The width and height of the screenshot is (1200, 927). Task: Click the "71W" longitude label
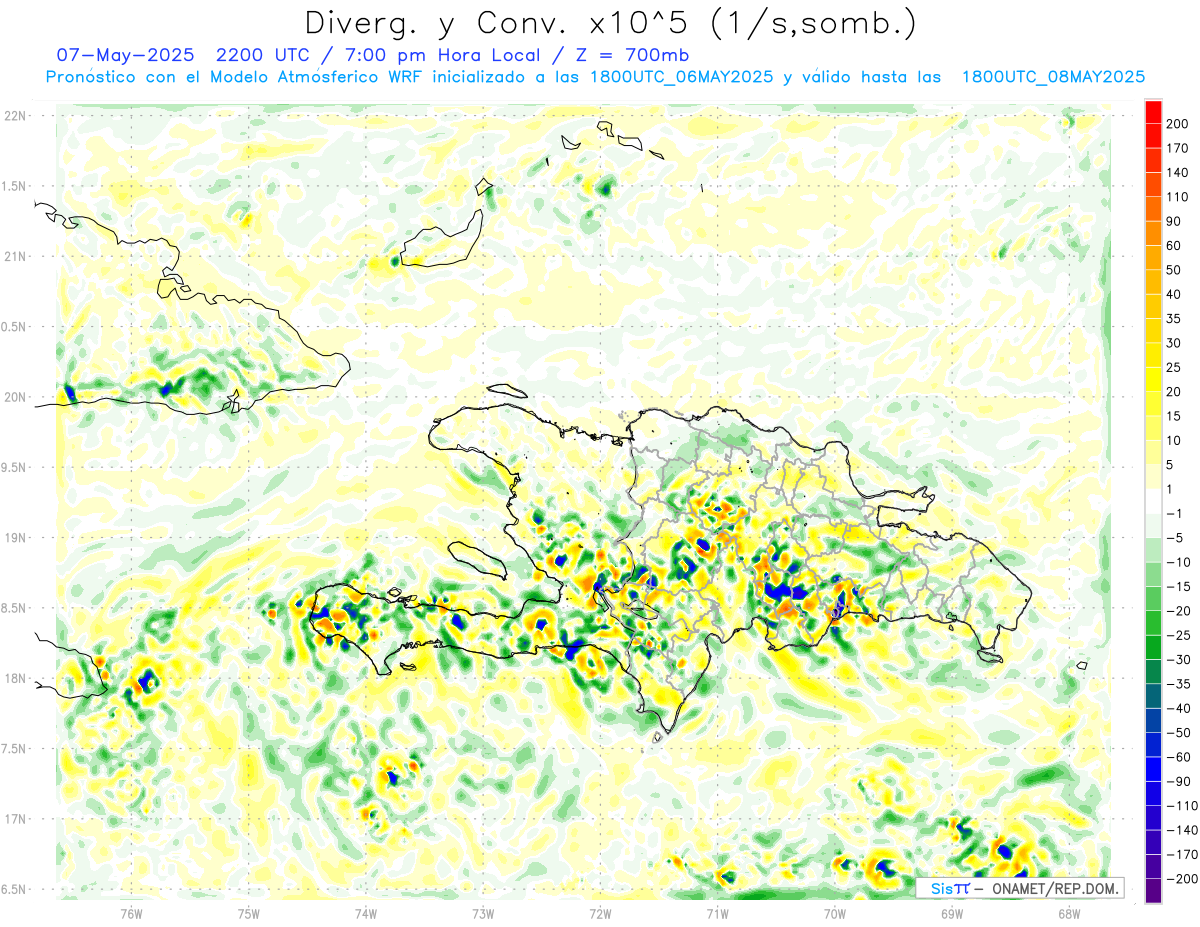click(x=717, y=913)
